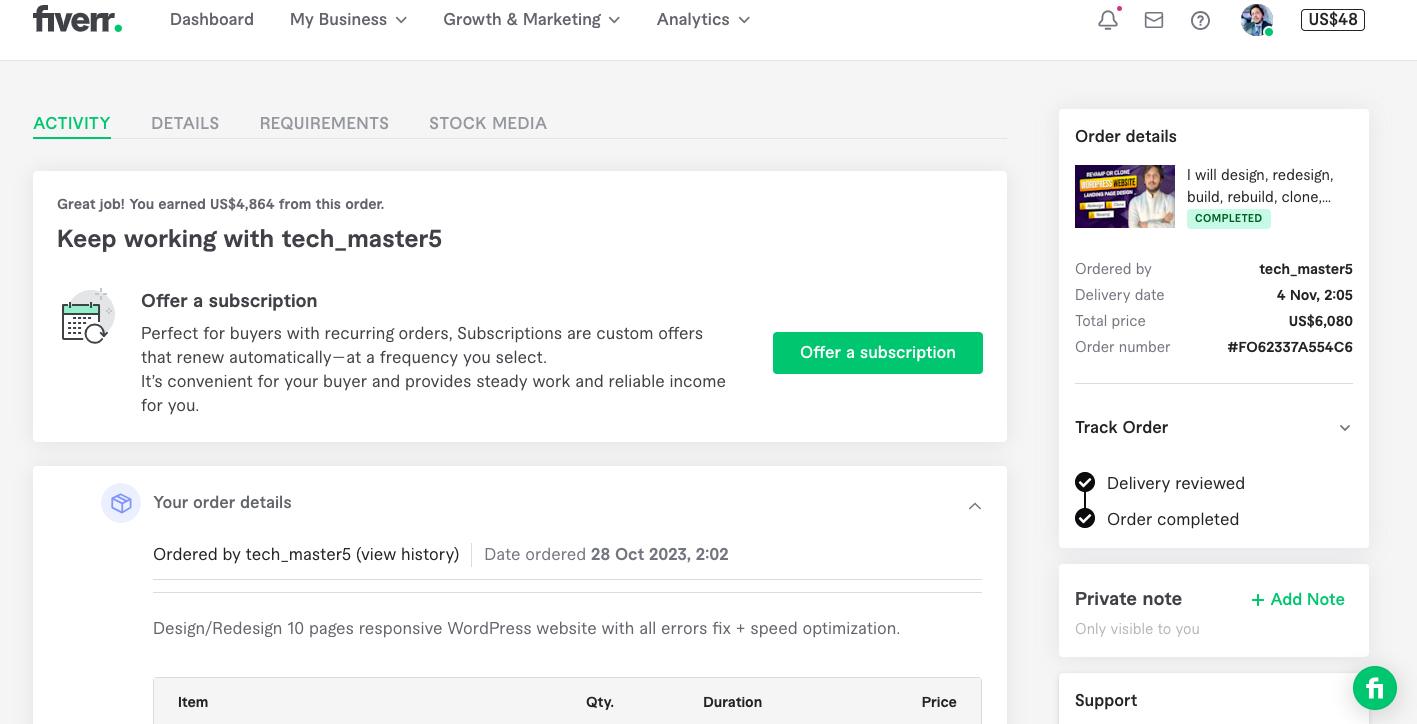Open the notifications bell

tap(1108, 20)
